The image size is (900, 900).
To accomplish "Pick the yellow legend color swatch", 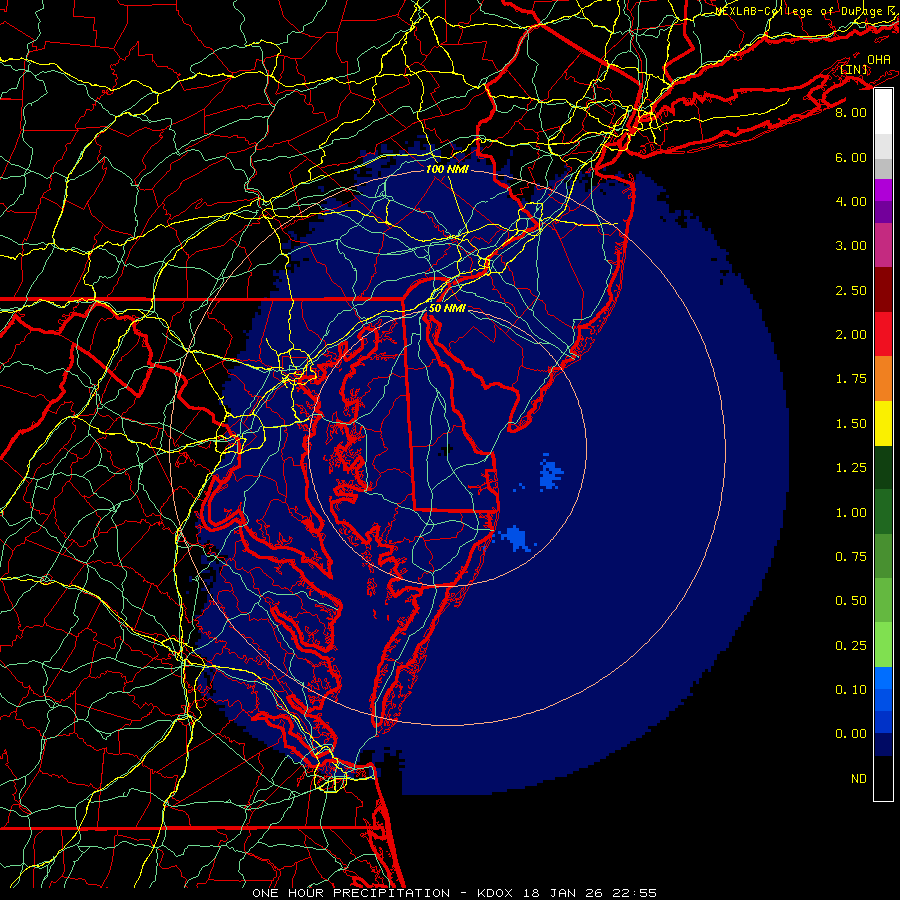I will coord(883,423).
